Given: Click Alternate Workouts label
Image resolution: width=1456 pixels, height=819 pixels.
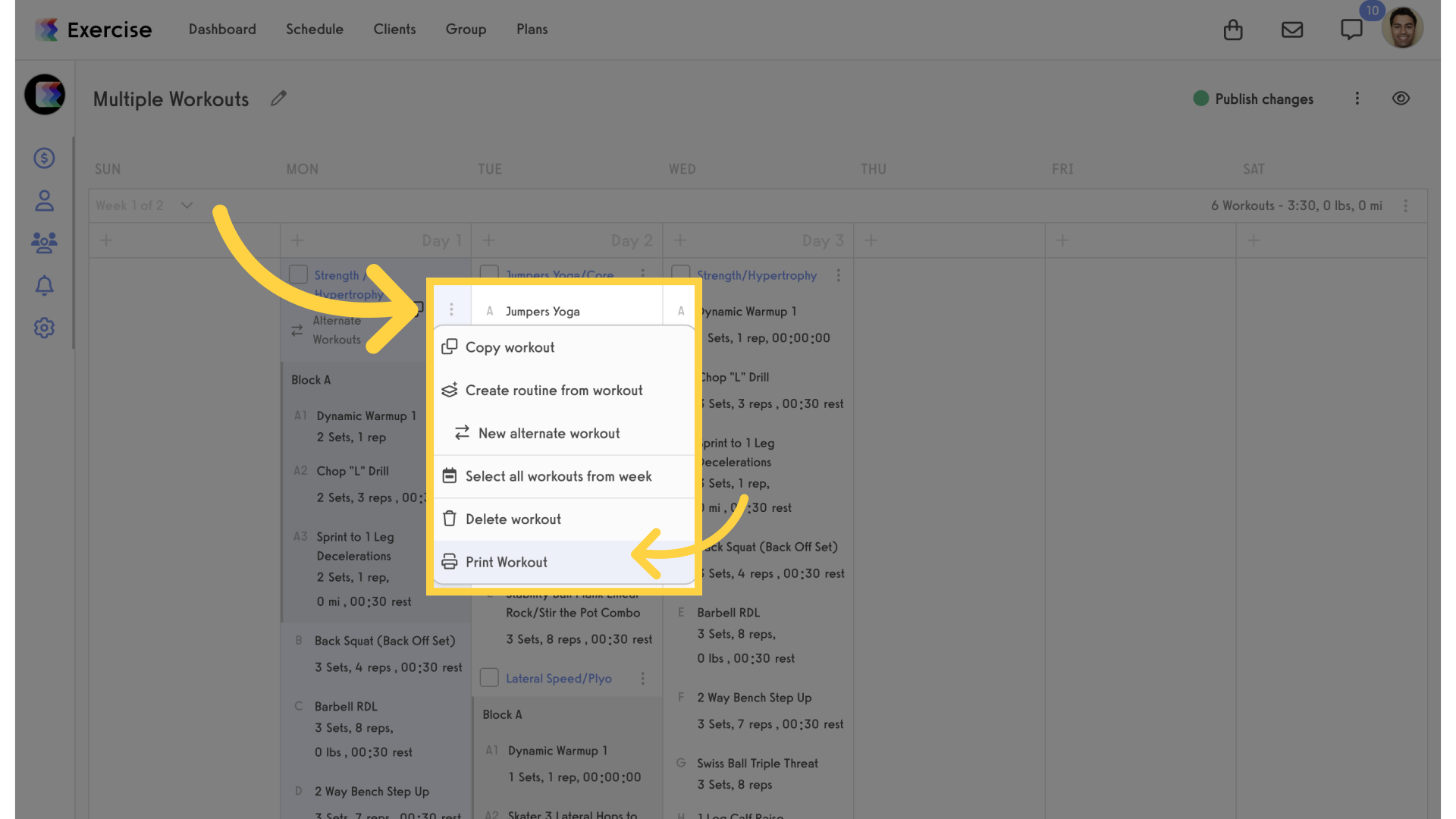Looking at the screenshot, I should [337, 330].
